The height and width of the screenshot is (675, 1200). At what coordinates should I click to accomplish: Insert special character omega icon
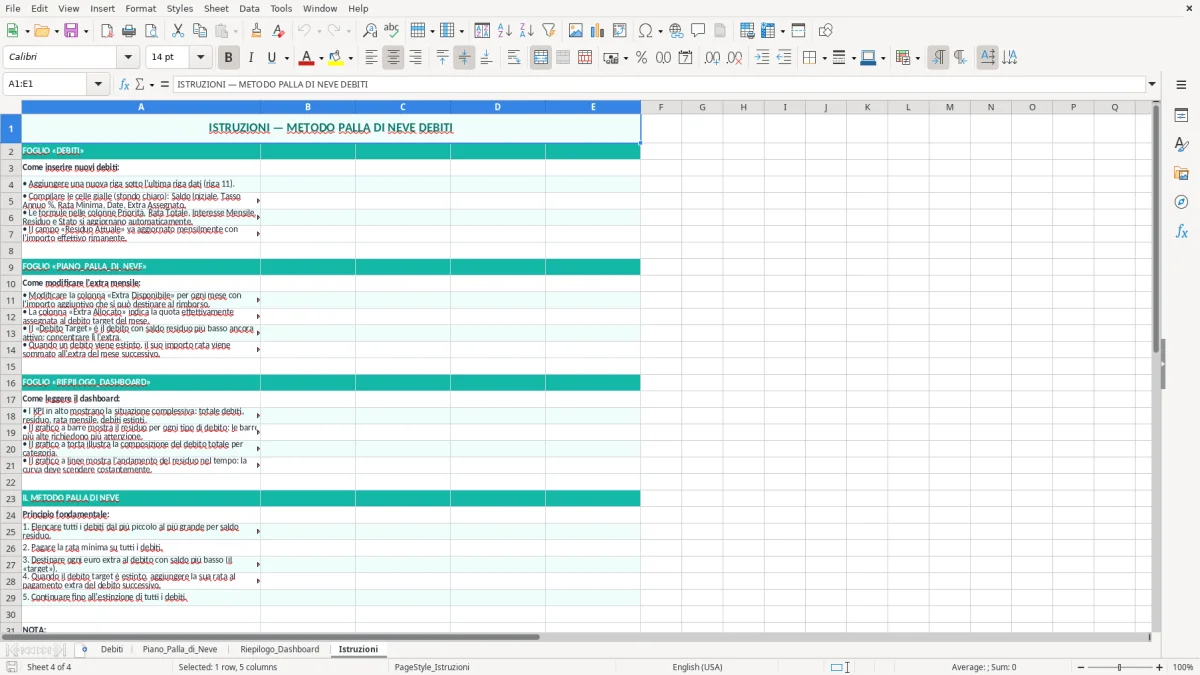[645, 31]
